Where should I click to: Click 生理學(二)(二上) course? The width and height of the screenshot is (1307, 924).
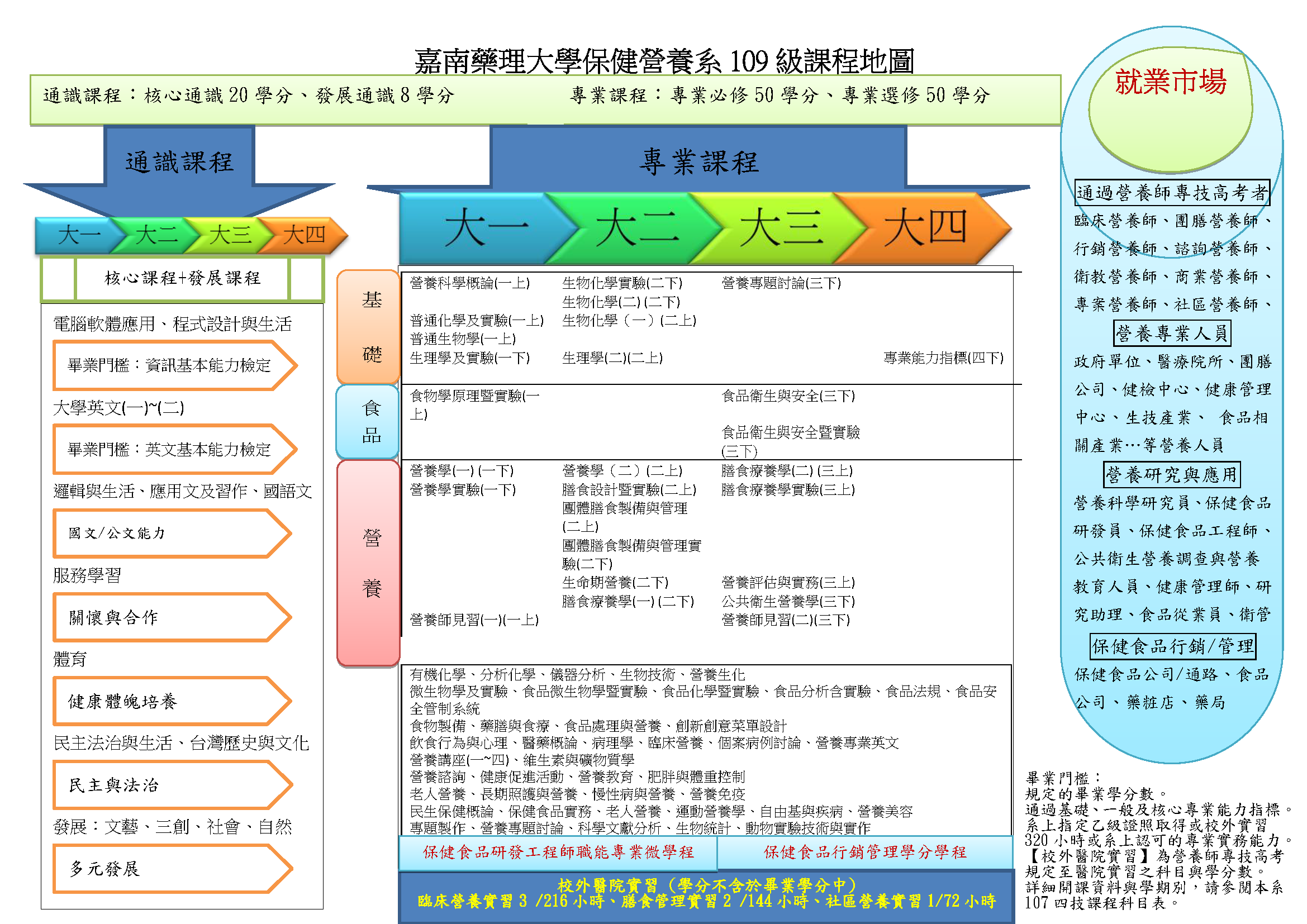click(612, 358)
